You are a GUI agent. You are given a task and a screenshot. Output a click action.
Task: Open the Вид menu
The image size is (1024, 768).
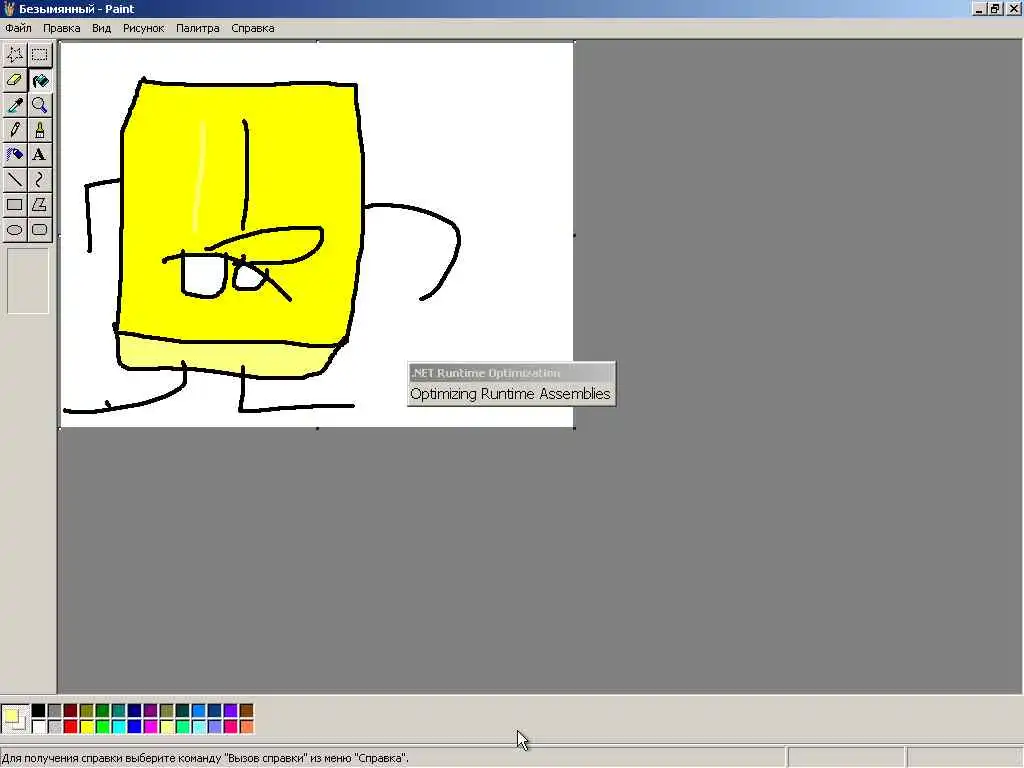(101, 28)
